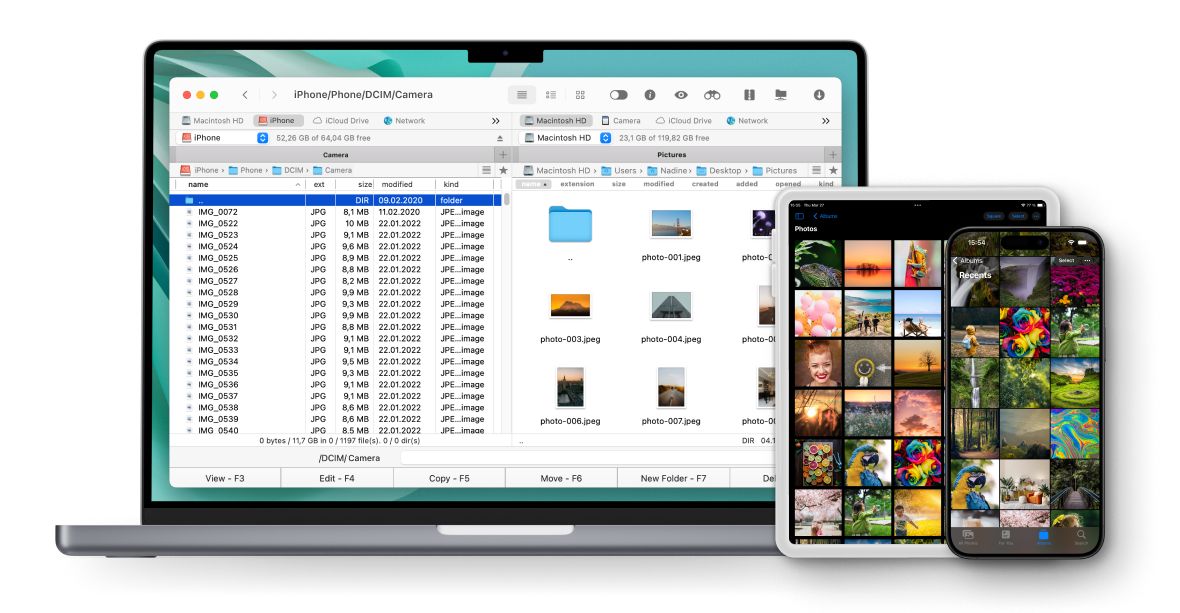Open right panel favorites star

click(x=833, y=170)
